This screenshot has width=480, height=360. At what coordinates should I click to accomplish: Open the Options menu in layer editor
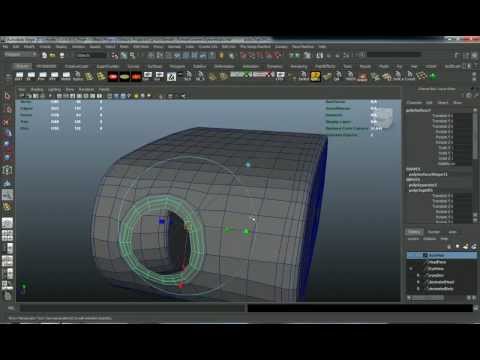[430, 239]
